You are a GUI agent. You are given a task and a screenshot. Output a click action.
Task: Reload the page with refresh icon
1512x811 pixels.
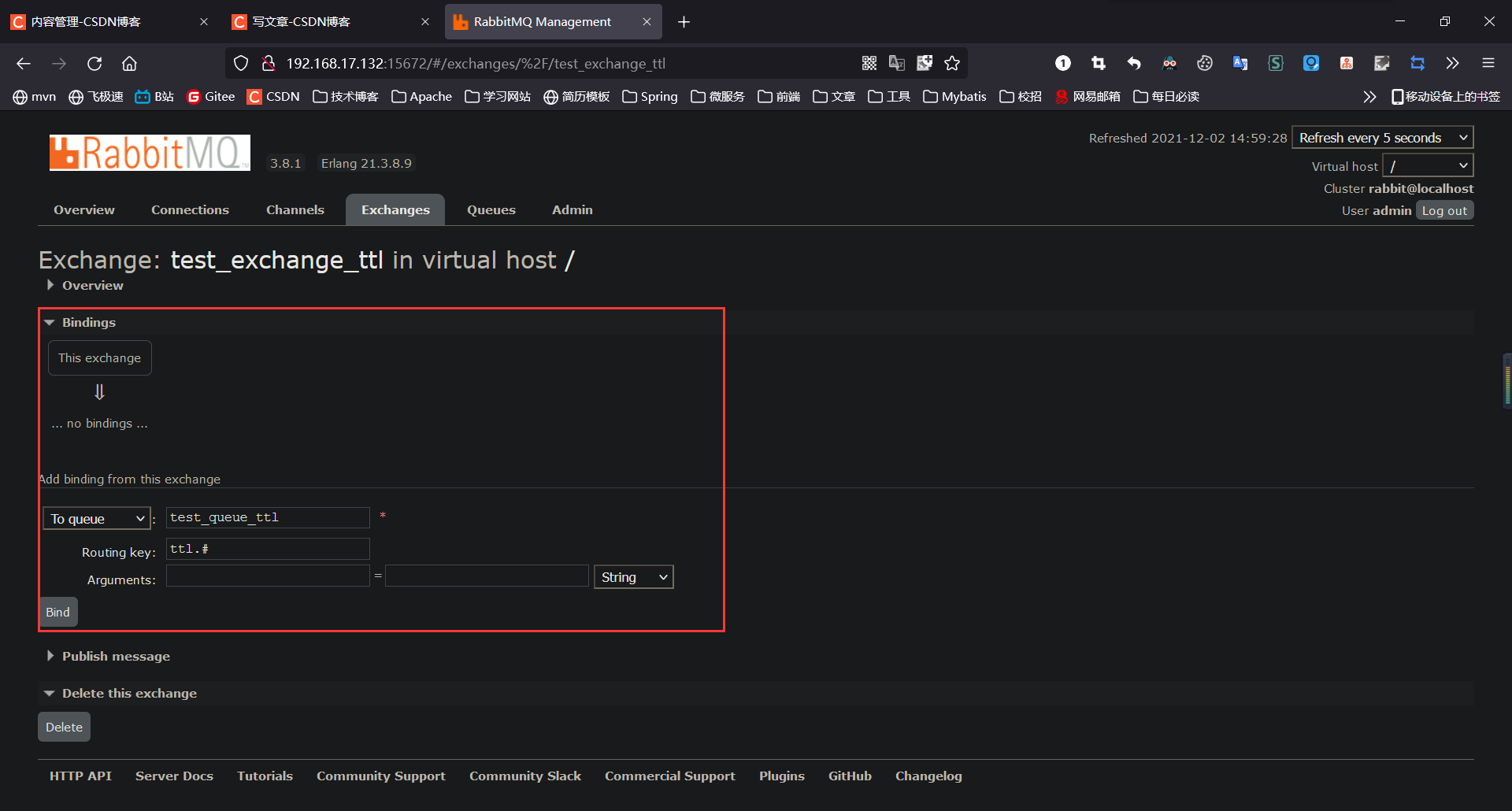click(94, 64)
